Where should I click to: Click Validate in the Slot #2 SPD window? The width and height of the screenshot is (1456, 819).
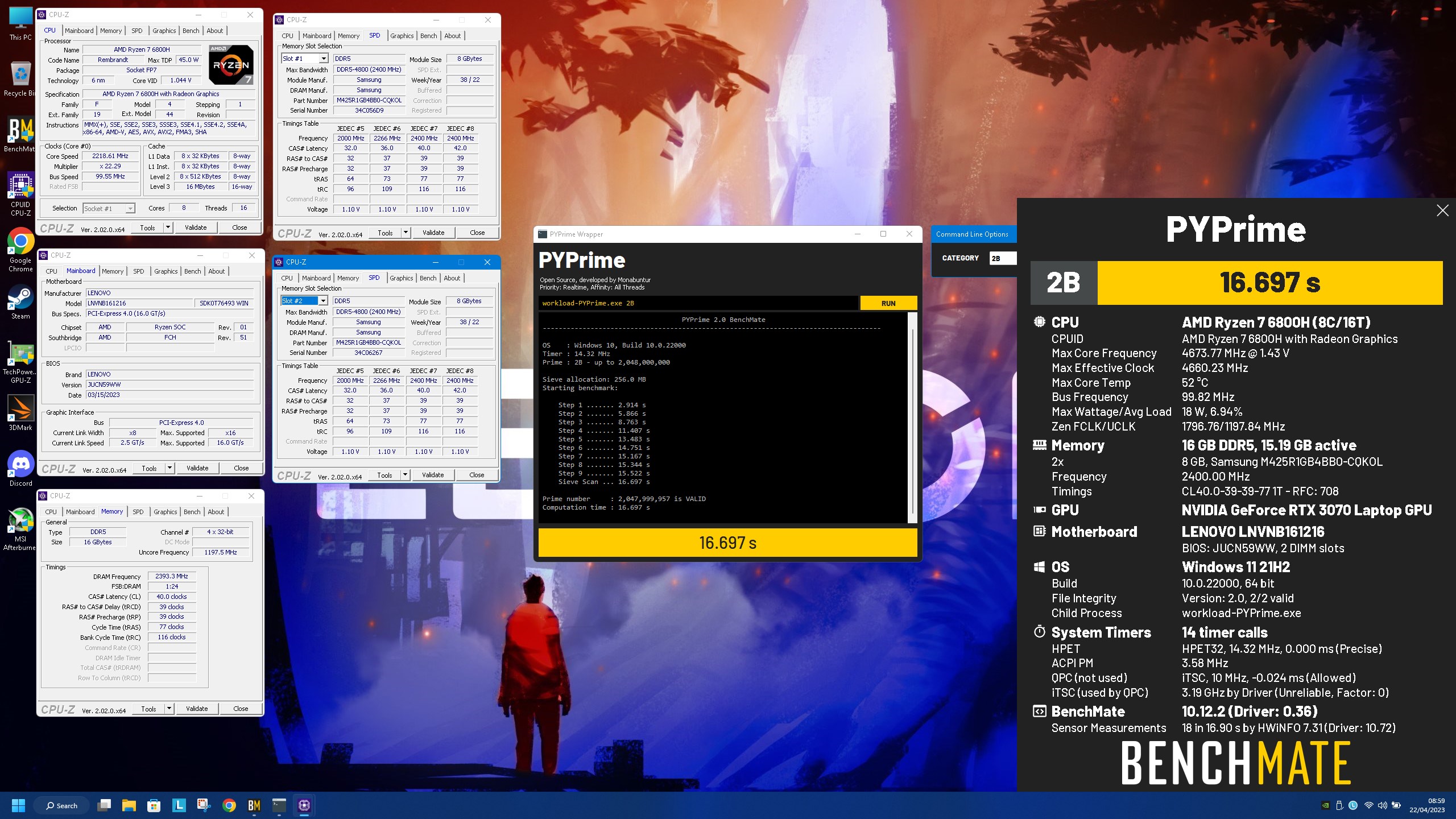(x=433, y=475)
